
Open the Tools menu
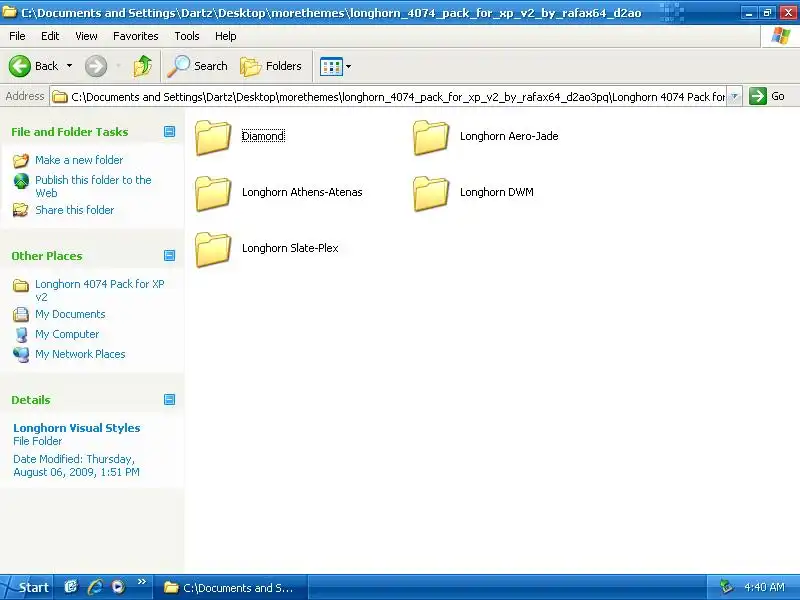(x=187, y=36)
